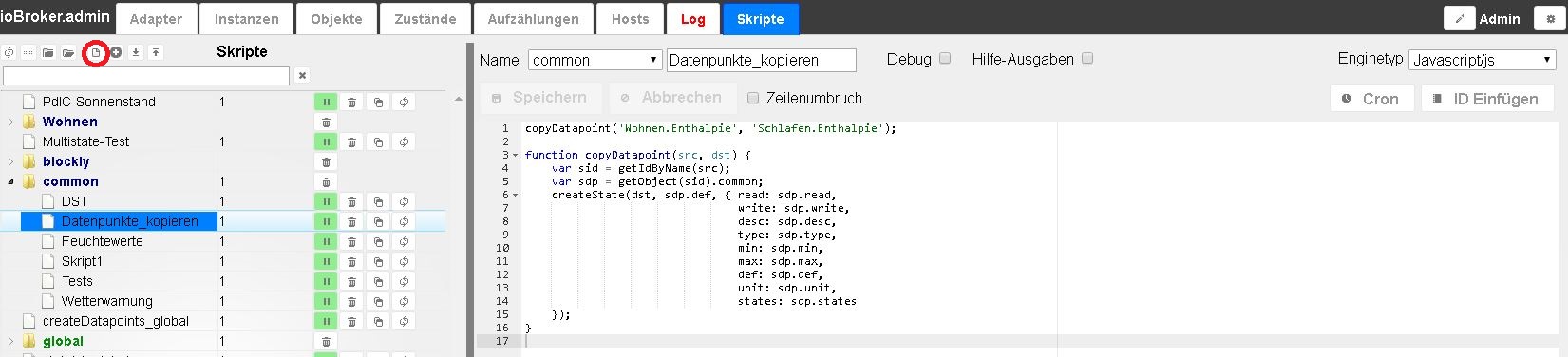Restart the Multistate-Test script
The height and width of the screenshot is (357, 1568).
coord(405,141)
